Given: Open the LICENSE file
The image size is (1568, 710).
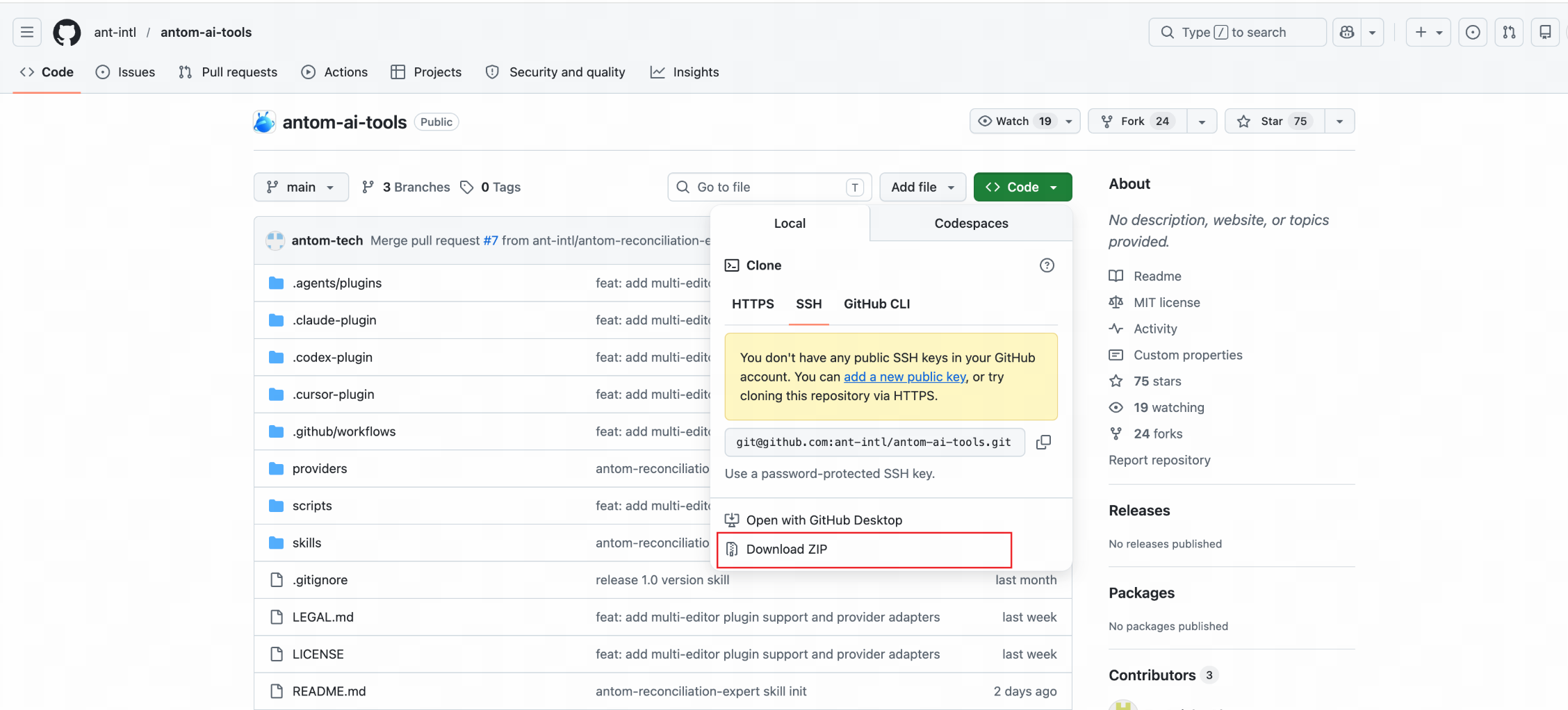Looking at the screenshot, I should click(x=318, y=654).
